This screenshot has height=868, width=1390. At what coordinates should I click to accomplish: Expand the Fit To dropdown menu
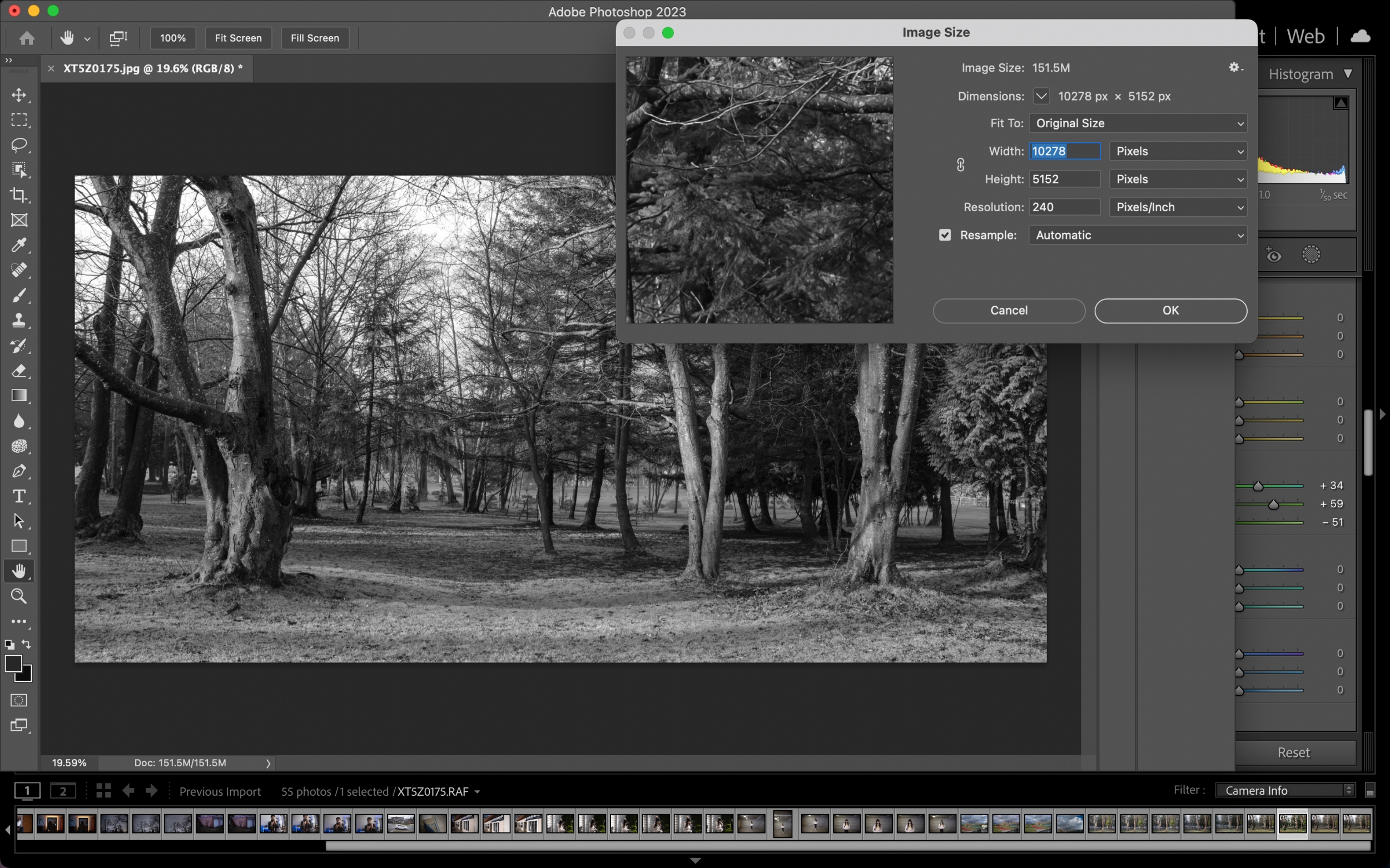pyautogui.click(x=1138, y=122)
